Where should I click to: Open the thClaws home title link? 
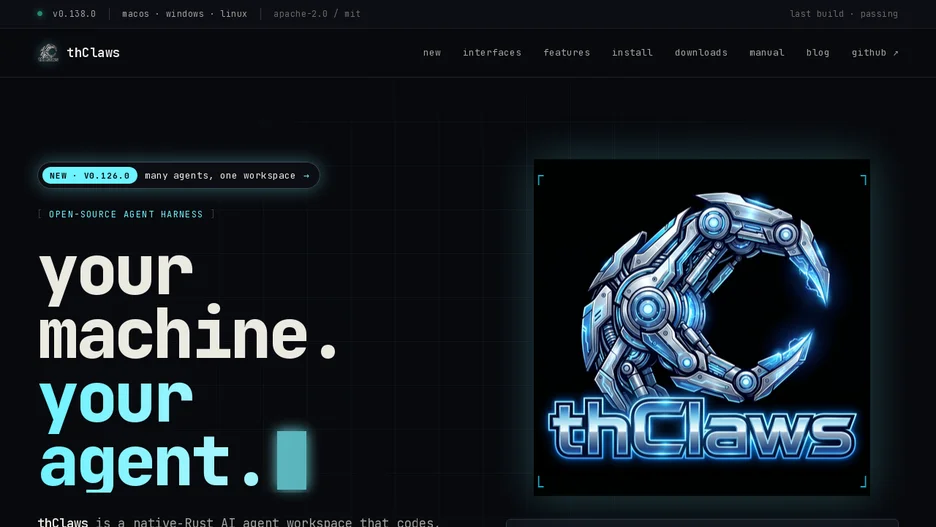(x=93, y=53)
